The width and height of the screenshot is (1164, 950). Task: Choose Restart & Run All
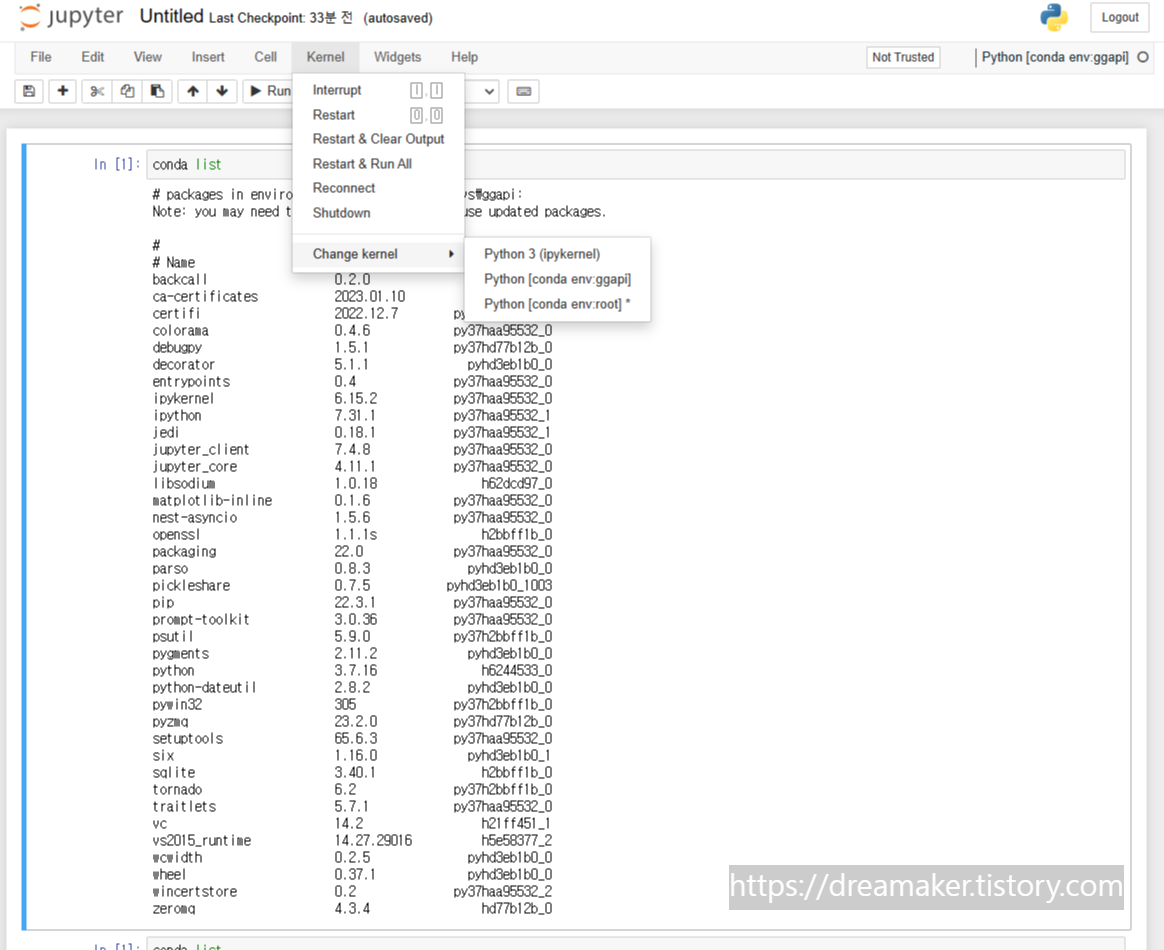pyautogui.click(x=378, y=163)
